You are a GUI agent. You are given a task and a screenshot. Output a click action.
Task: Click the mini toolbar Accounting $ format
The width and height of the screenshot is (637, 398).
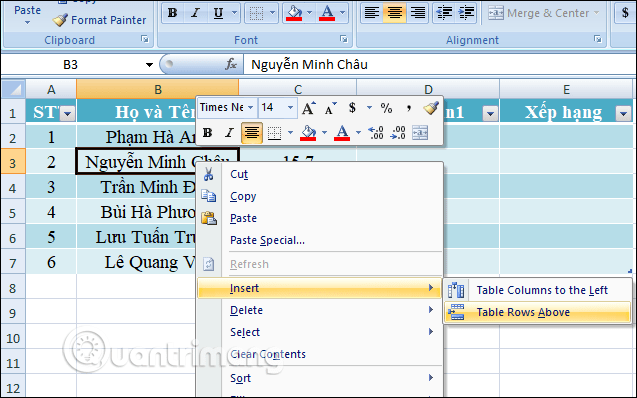pyautogui.click(x=352, y=108)
